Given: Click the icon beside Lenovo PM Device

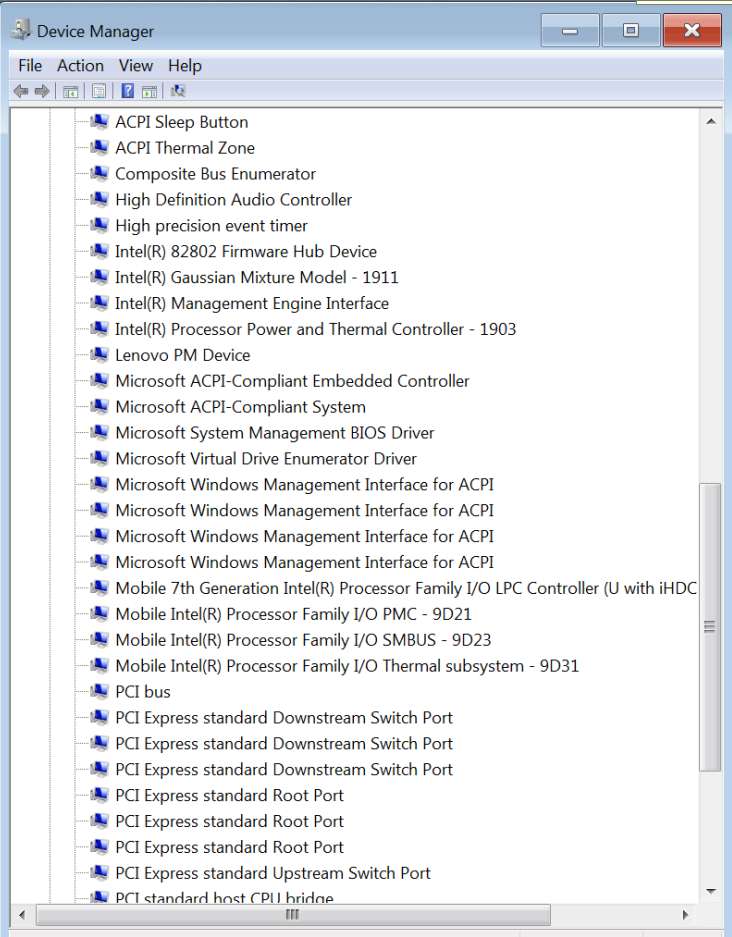Looking at the screenshot, I should (99, 354).
